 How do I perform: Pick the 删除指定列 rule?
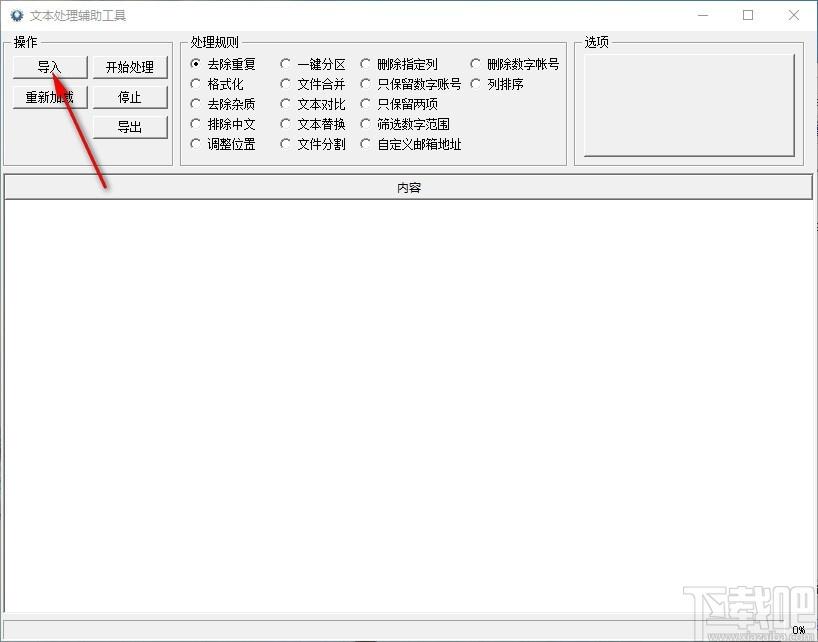(399, 64)
